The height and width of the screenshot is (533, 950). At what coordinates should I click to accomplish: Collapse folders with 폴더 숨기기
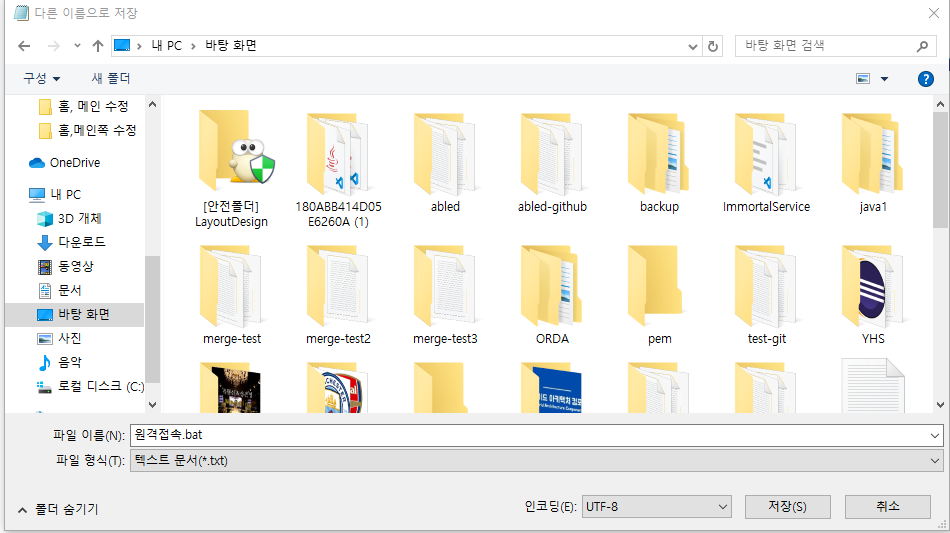(58, 509)
